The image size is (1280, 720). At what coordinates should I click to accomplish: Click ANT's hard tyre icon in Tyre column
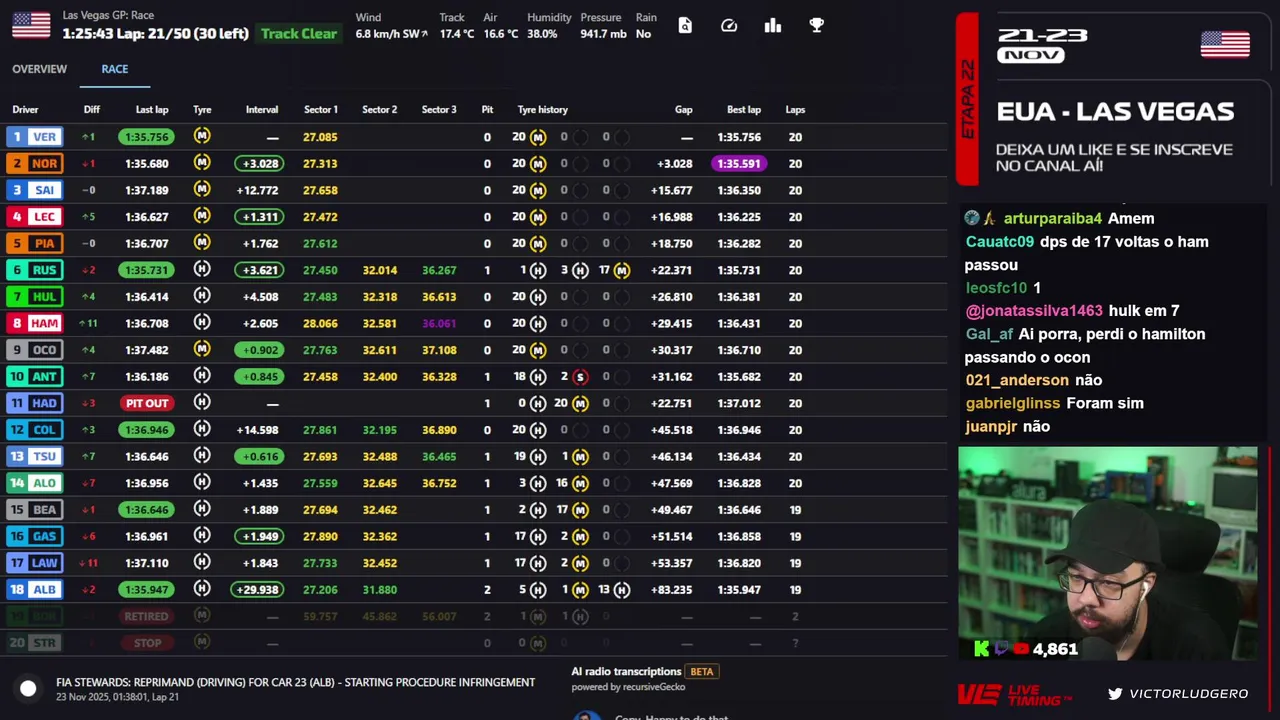point(202,376)
